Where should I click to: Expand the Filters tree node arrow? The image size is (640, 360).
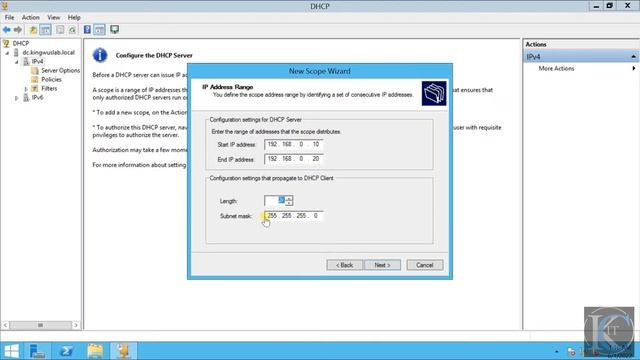pyautogui.click(x=26, y=89)
